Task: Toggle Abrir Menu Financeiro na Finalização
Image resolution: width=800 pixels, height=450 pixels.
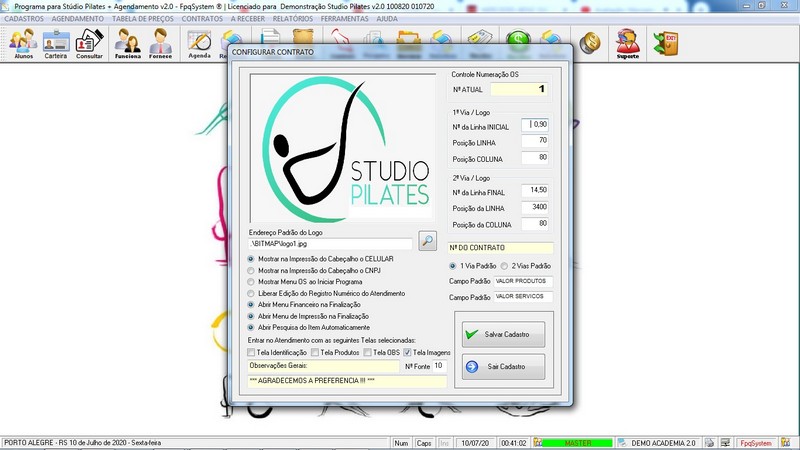Action: tap(251, 305)
